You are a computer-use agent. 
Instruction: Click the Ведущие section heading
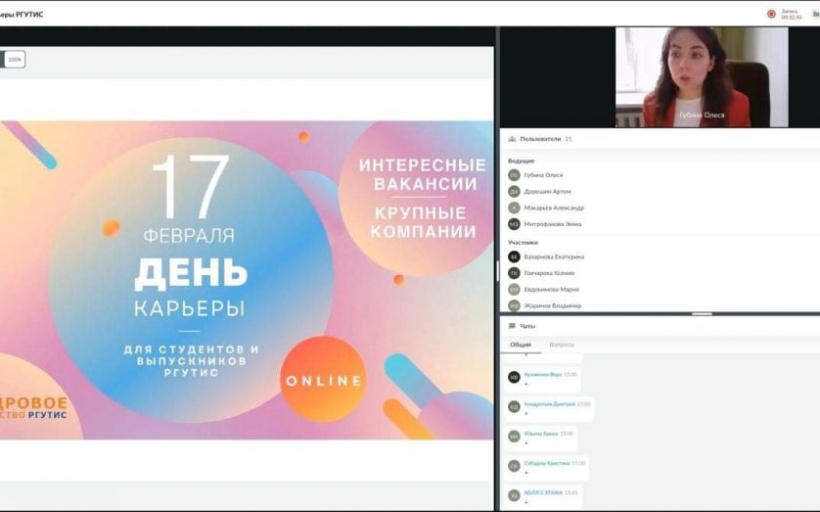(x=521, y=161)
